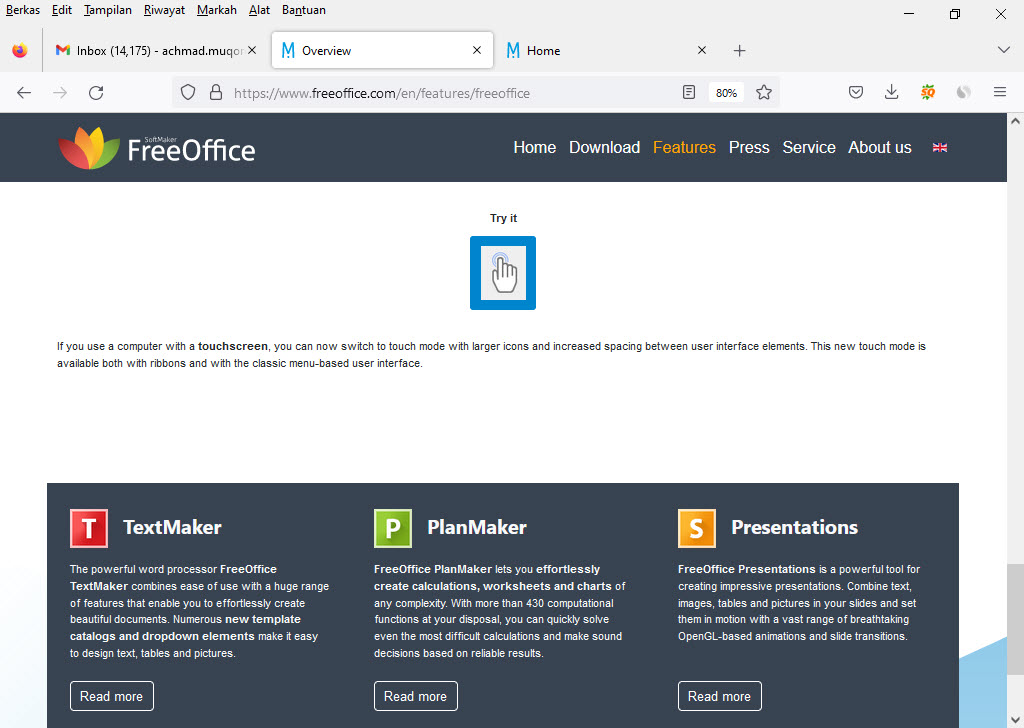Open the list all tabs dropdown
This screenshot has height=728, width=1024.
[x=1003, y=50]
